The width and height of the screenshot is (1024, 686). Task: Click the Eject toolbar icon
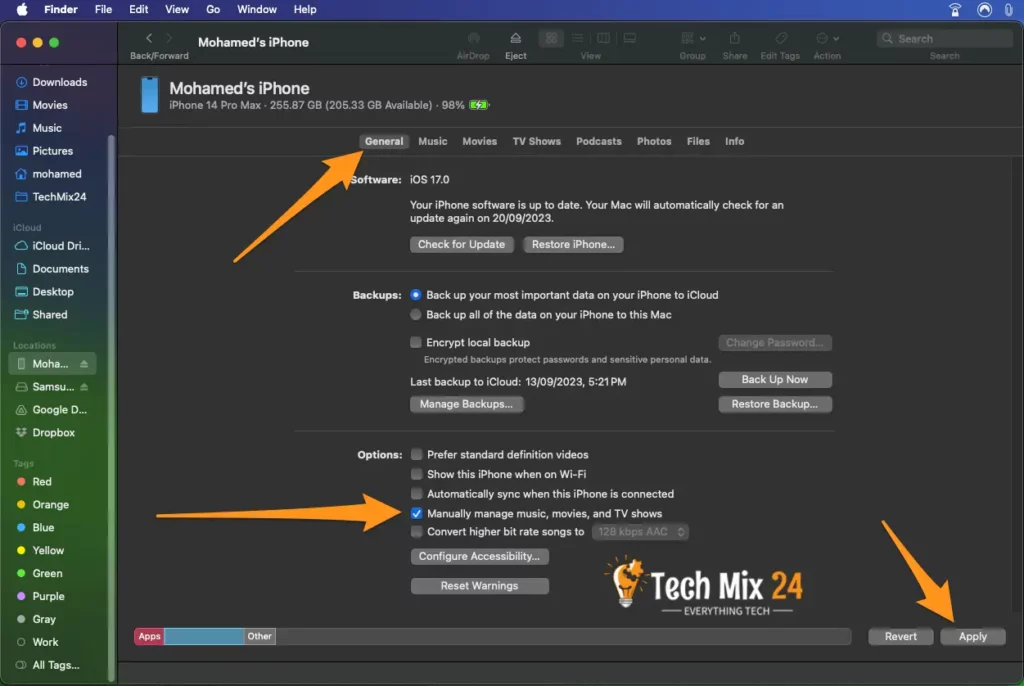pos(515,39)
